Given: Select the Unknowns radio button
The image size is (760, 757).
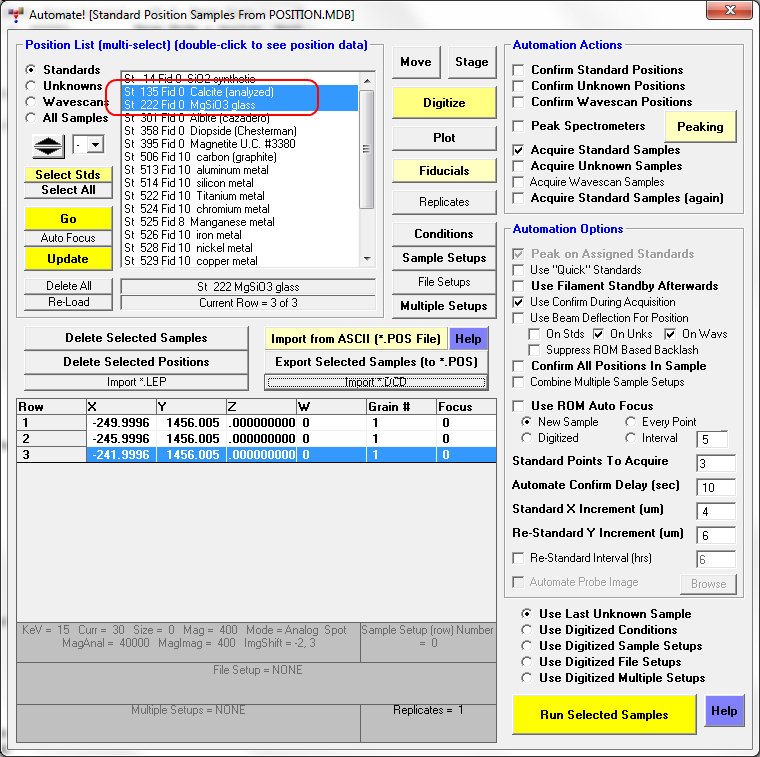Looking at the screenshot, I should tap(33, 86).
